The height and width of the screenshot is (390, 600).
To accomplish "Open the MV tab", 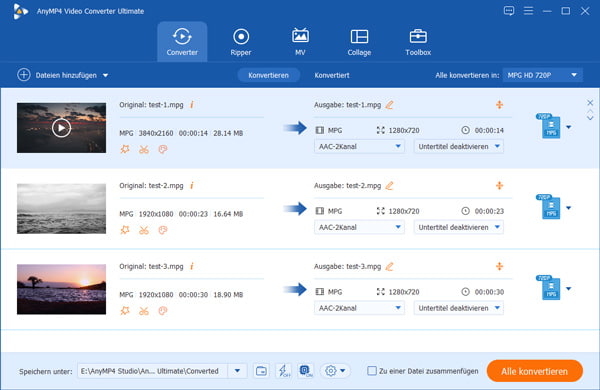I will (300, 42).
